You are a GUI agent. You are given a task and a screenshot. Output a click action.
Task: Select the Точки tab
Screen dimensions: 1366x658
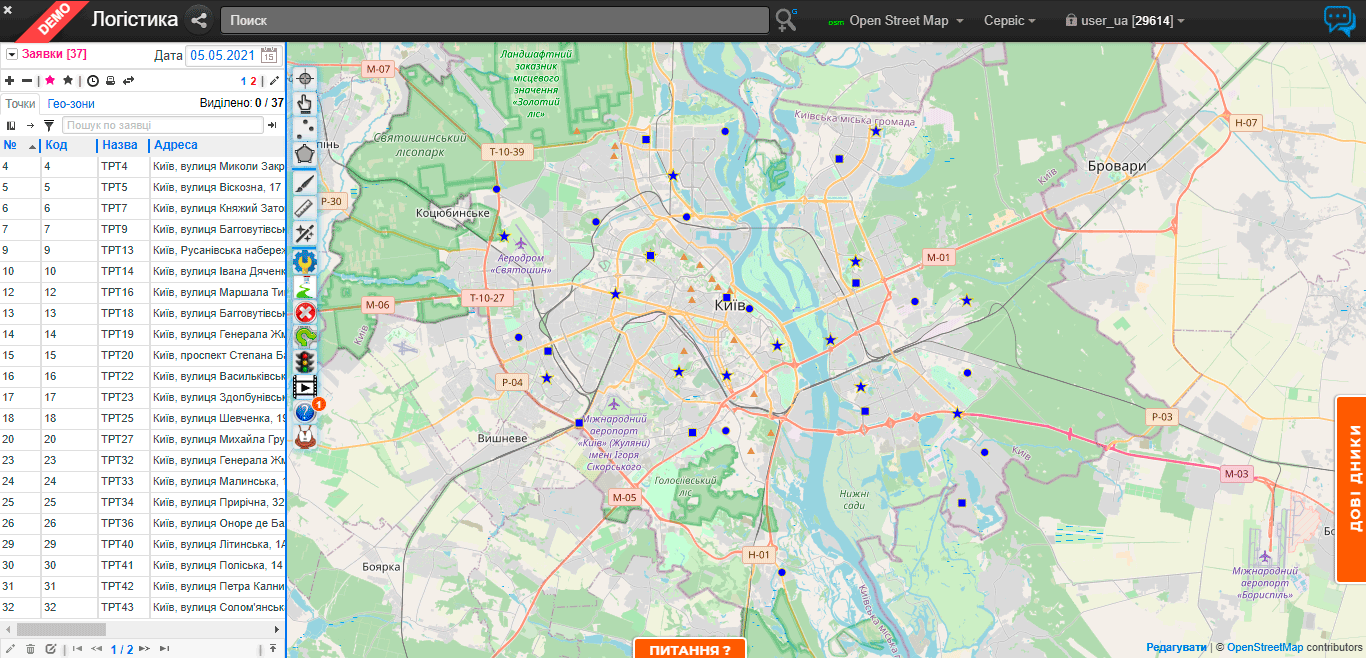tap(20, 103)
